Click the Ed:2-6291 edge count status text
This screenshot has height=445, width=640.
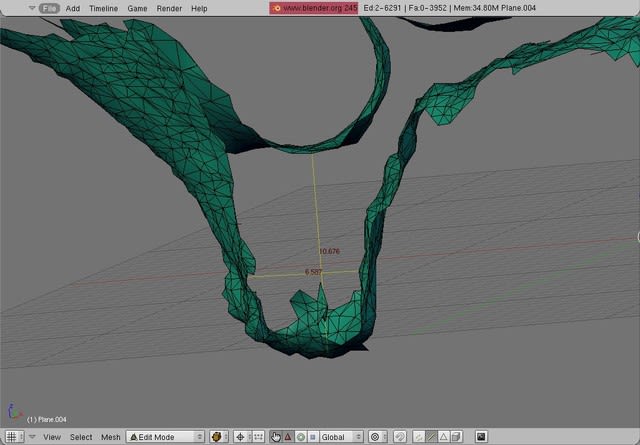click(x=382, y=8)
